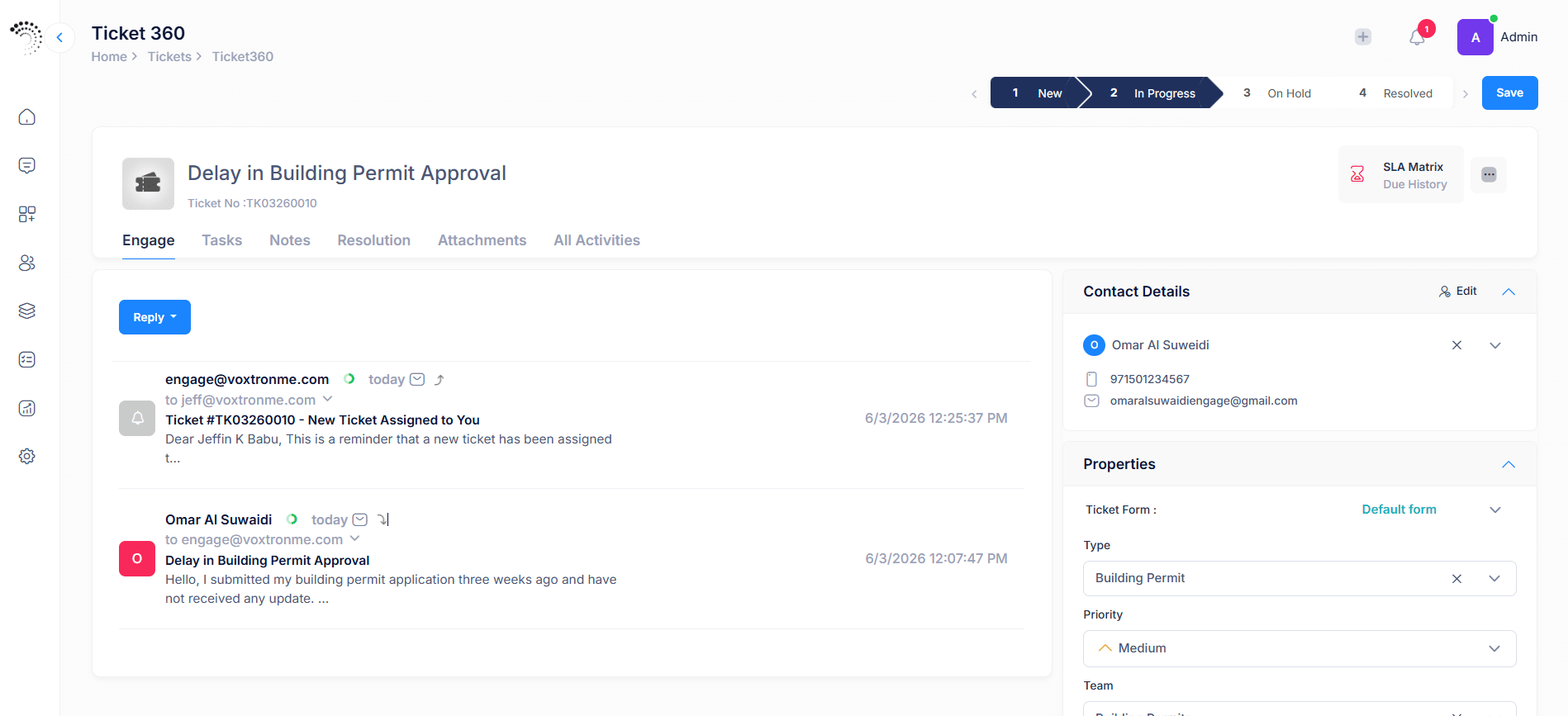Viewport: 1568px width, 716px height.
Task: Open the Reply dropdown button
Action: pos(154,317)
